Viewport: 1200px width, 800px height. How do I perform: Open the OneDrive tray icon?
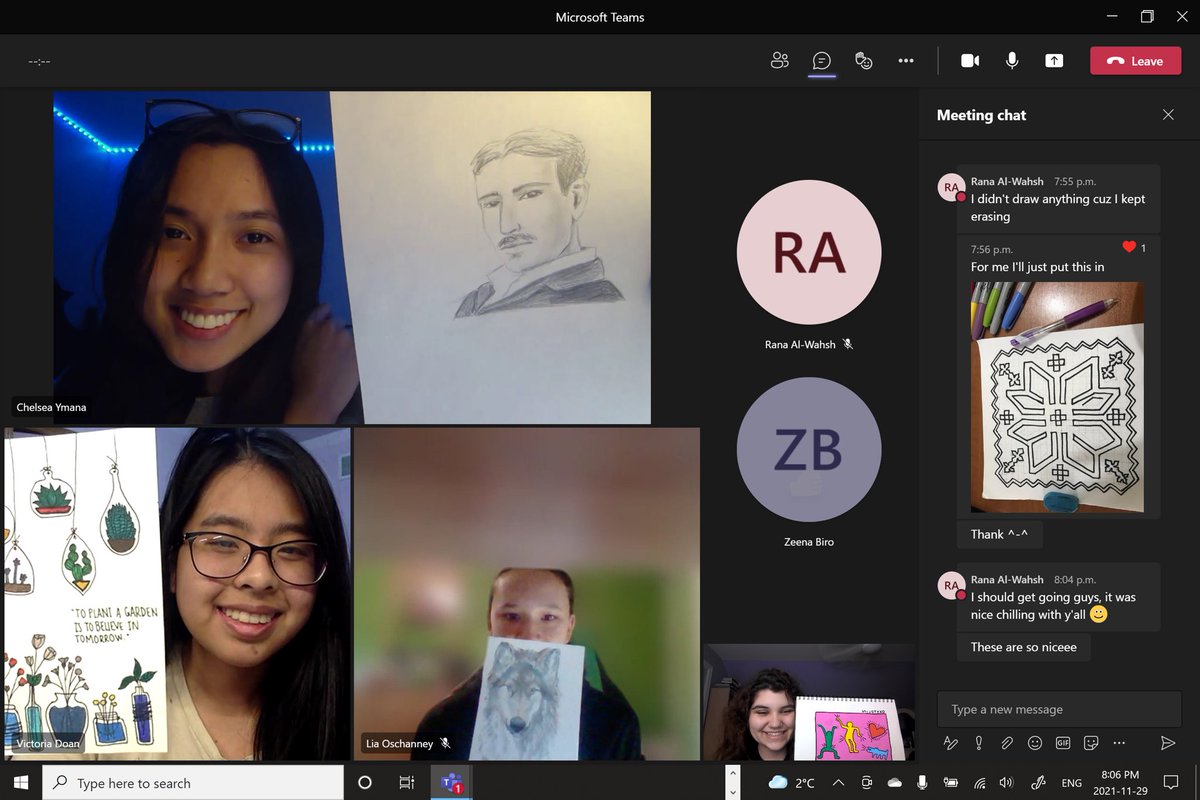[895, 783]
